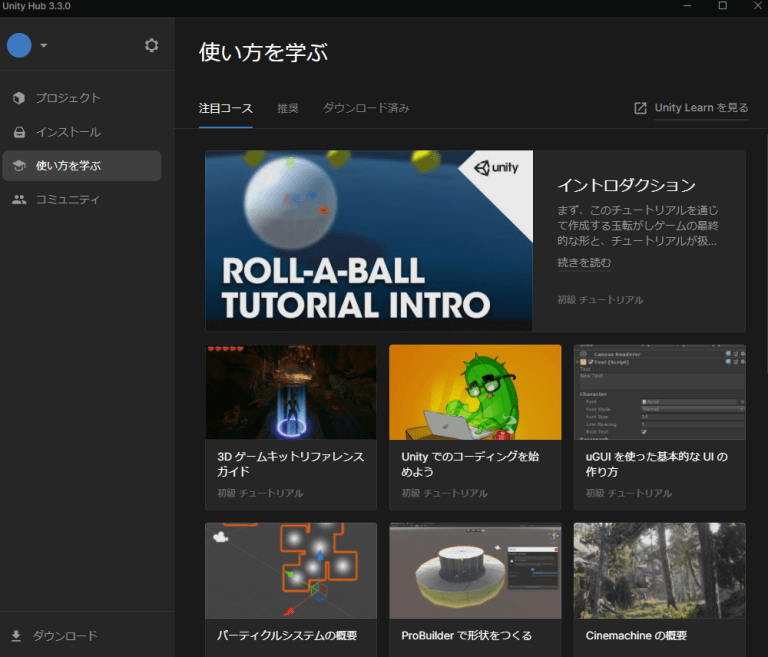
Task: Click the インストール lock icon
Action: [19, 132]
